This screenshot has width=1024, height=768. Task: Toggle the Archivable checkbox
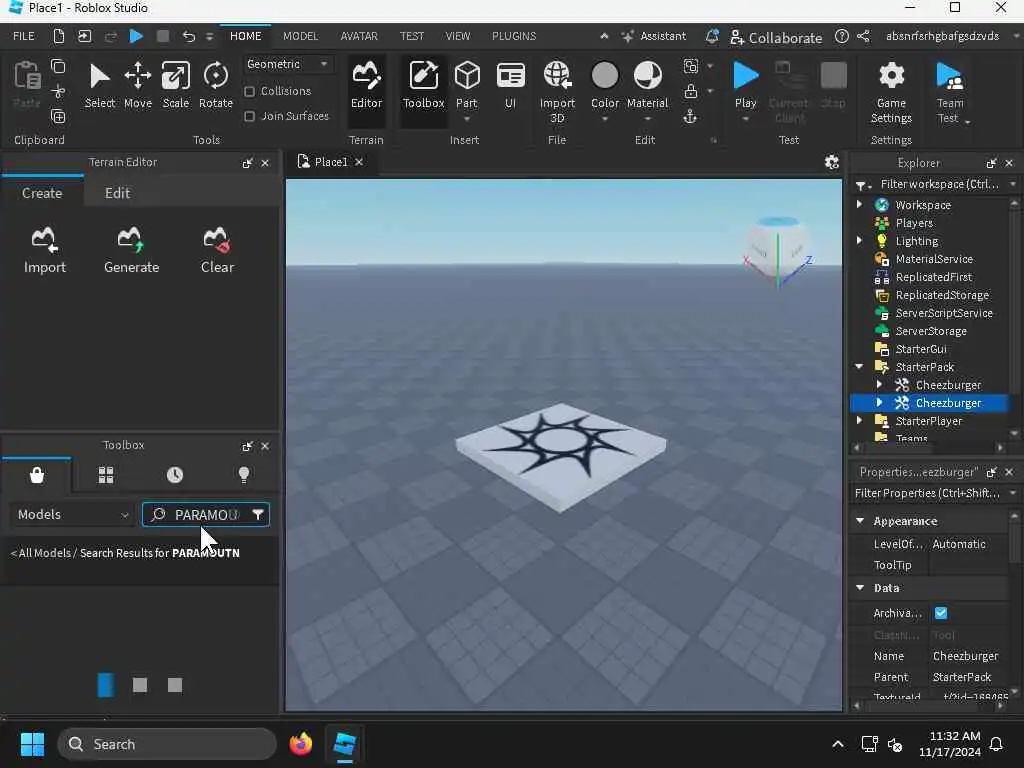(940, 613)
